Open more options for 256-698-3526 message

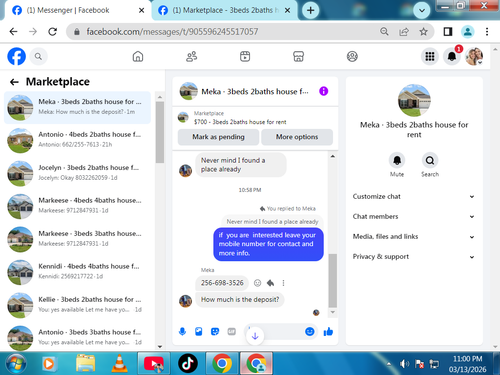tap(283, 283)
